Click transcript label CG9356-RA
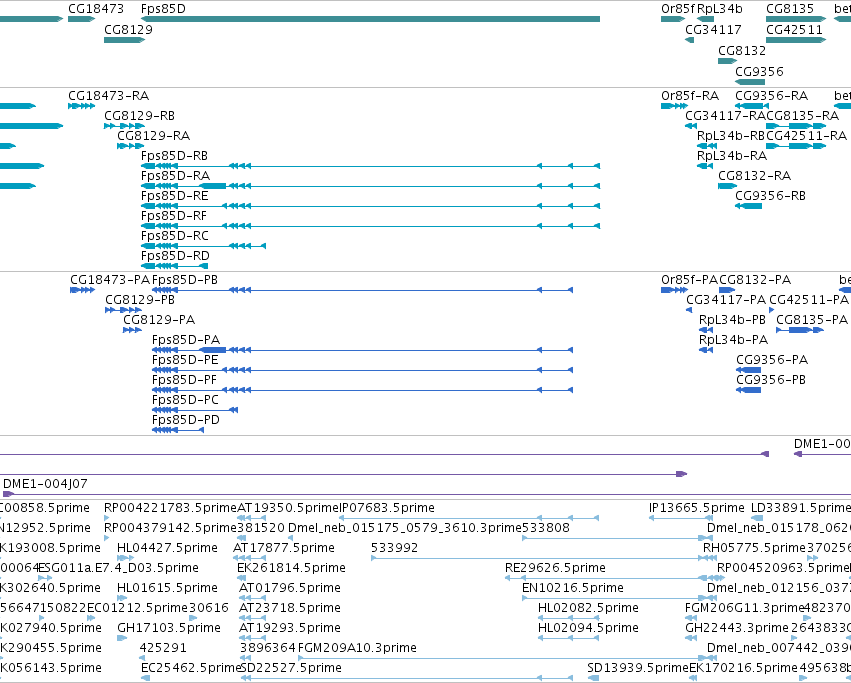The height and width of the screenshot is (683, 851). point(772,96)
